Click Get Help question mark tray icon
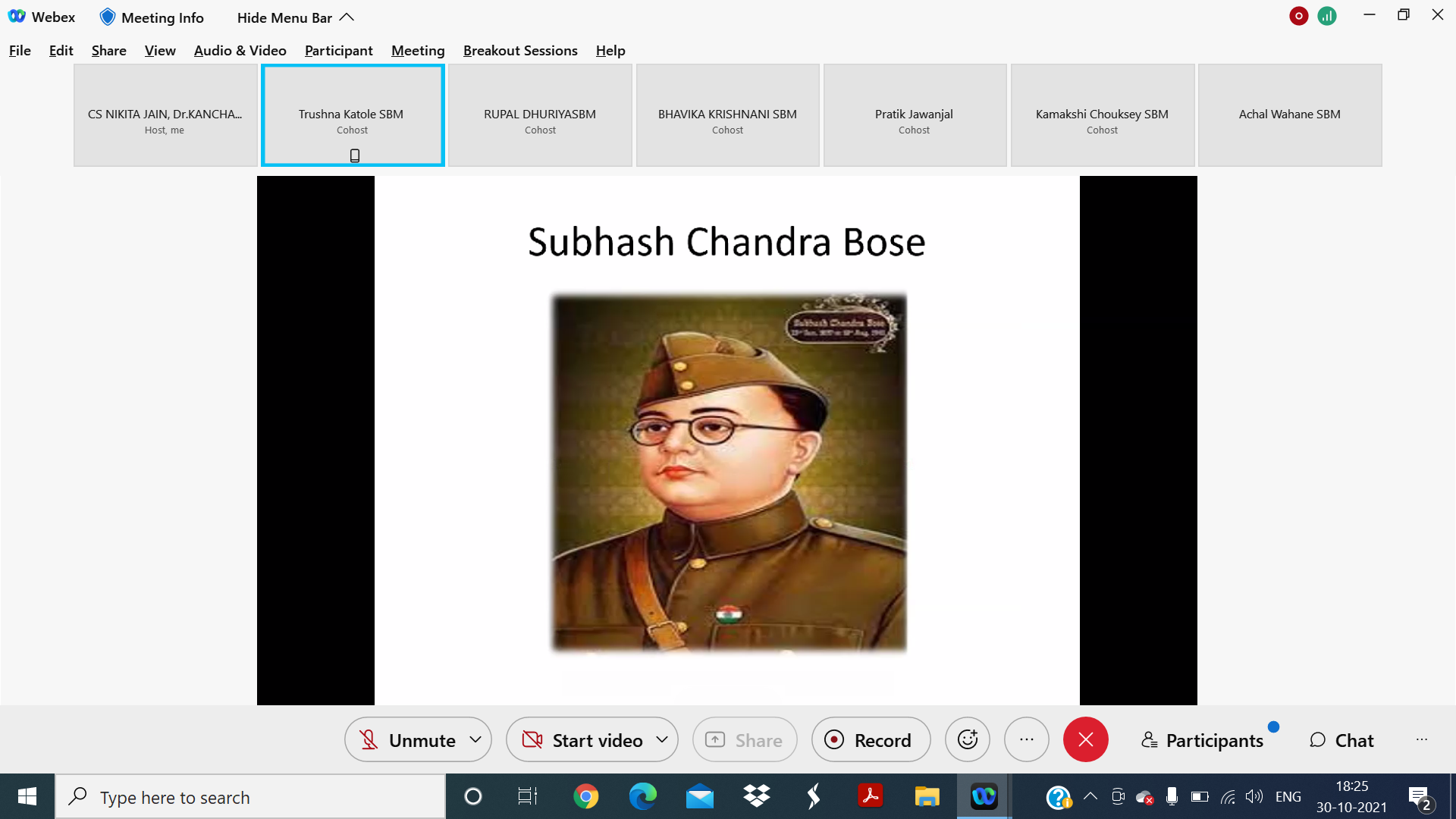The width and height of the screenshot is (1456, 819). coord(1058,797)
